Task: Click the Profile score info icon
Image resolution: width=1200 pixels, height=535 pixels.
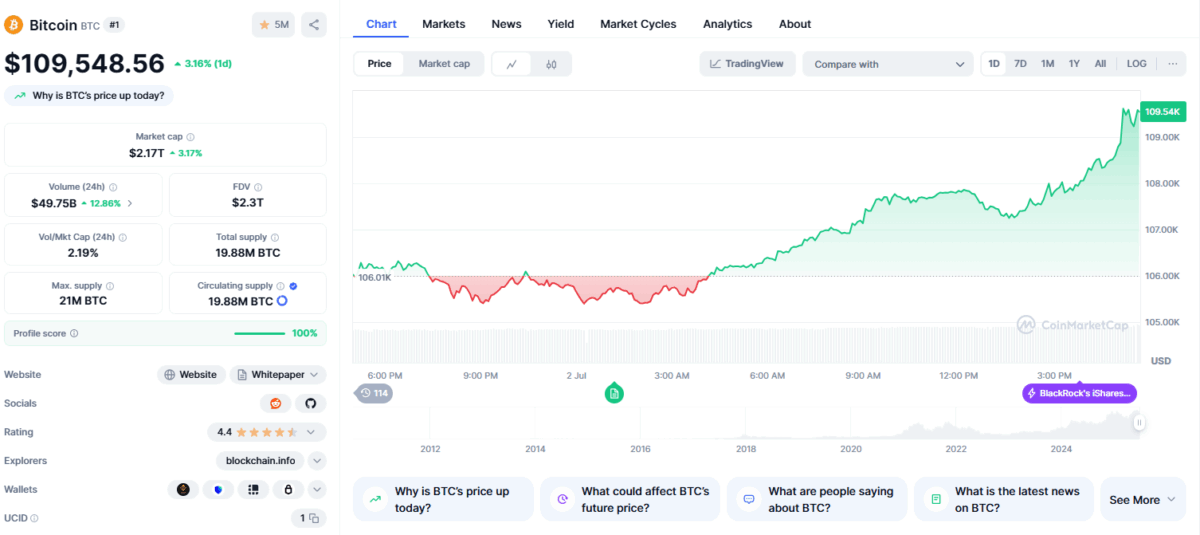Action: coord(74,333)
